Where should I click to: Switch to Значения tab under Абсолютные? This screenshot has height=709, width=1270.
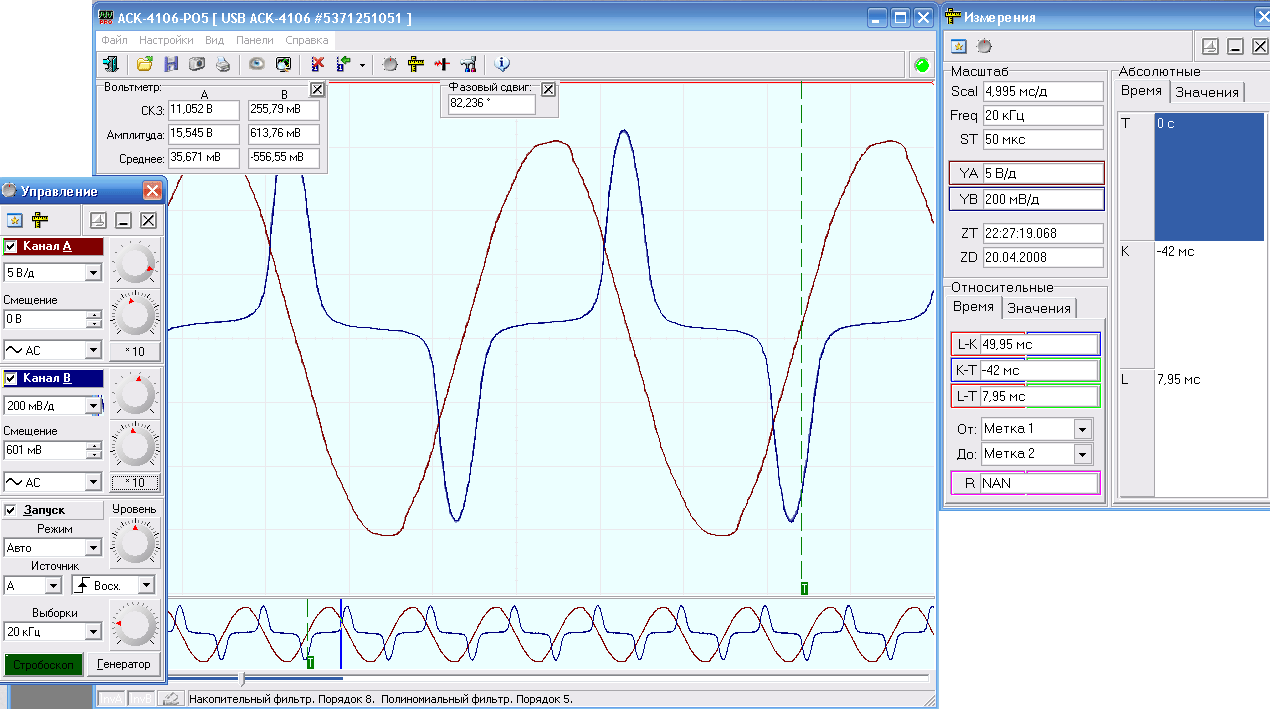(x=1206, y=92)
